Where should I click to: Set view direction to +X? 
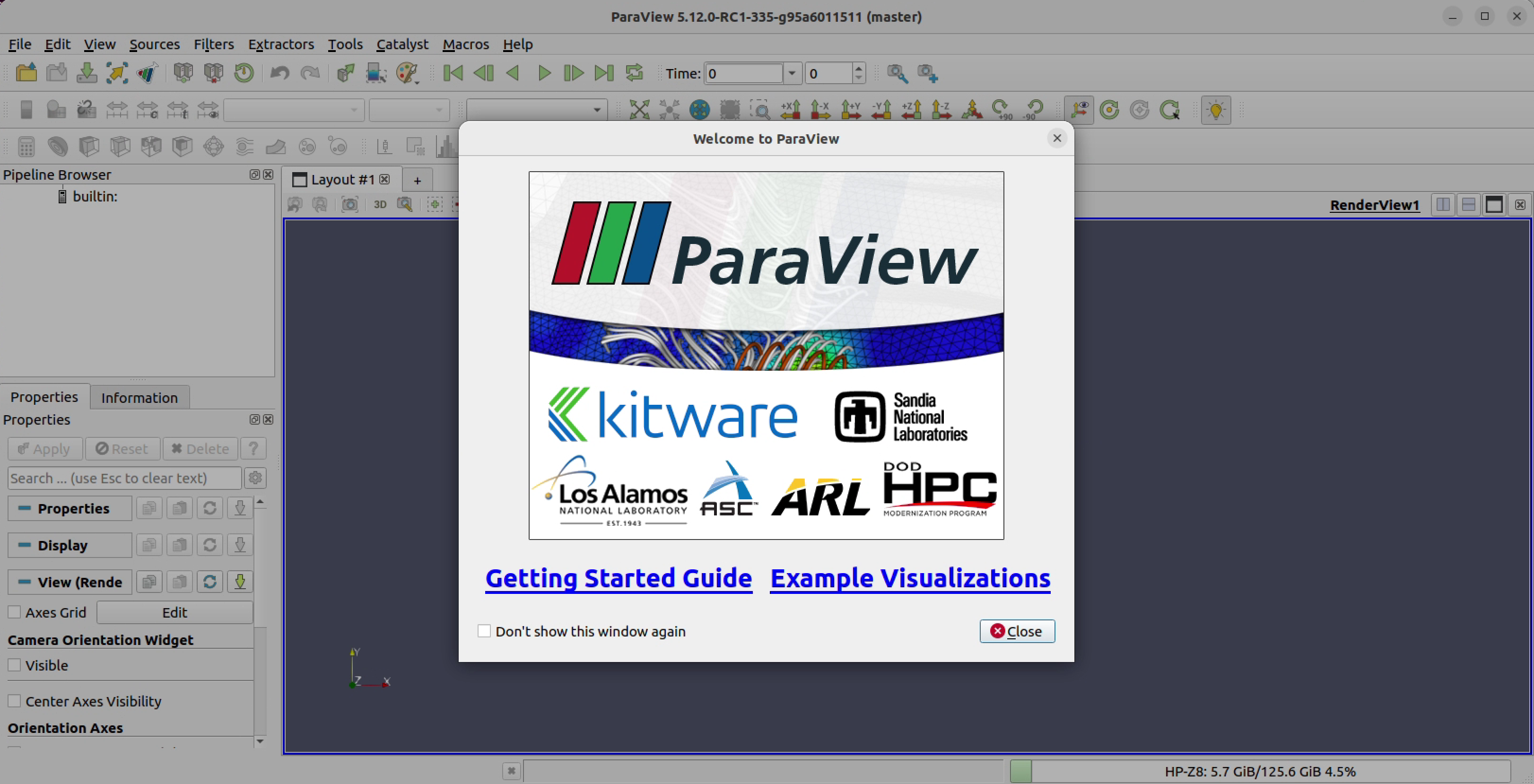[791, 110]
